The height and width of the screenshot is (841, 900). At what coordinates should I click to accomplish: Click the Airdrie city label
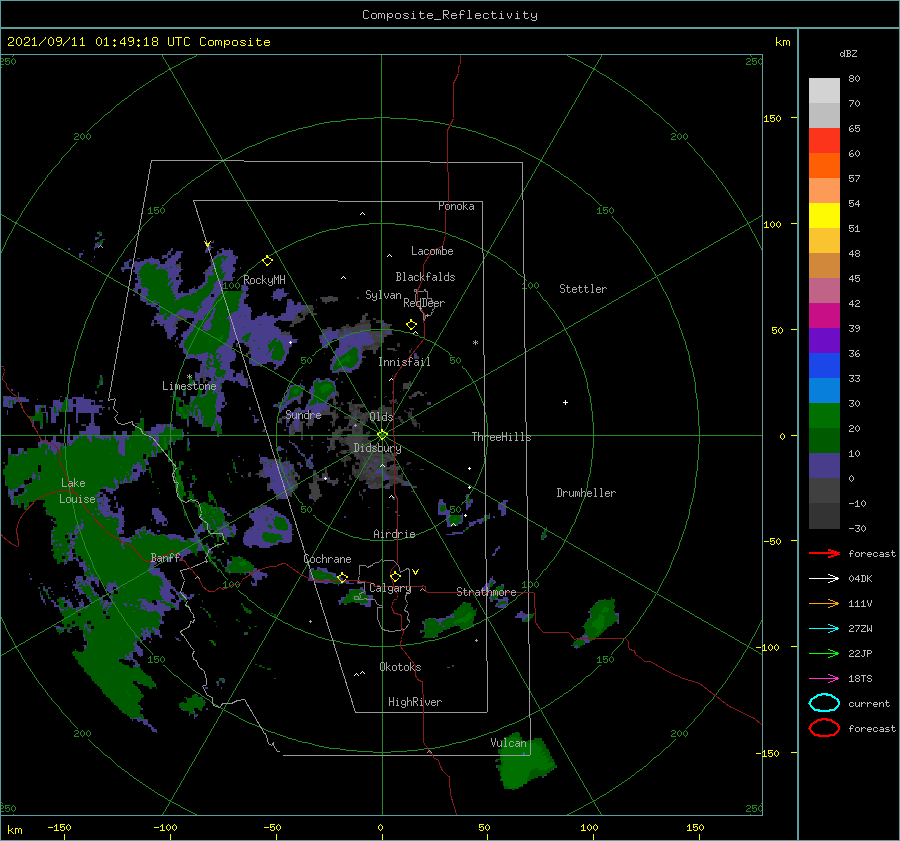click(x=394, y=534)
